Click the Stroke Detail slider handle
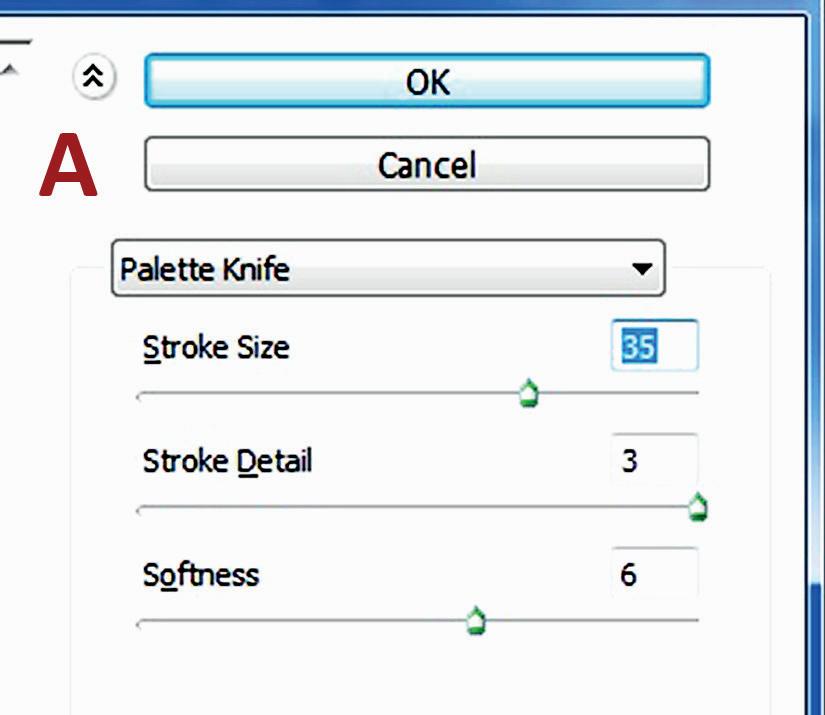 coord(698,509)
